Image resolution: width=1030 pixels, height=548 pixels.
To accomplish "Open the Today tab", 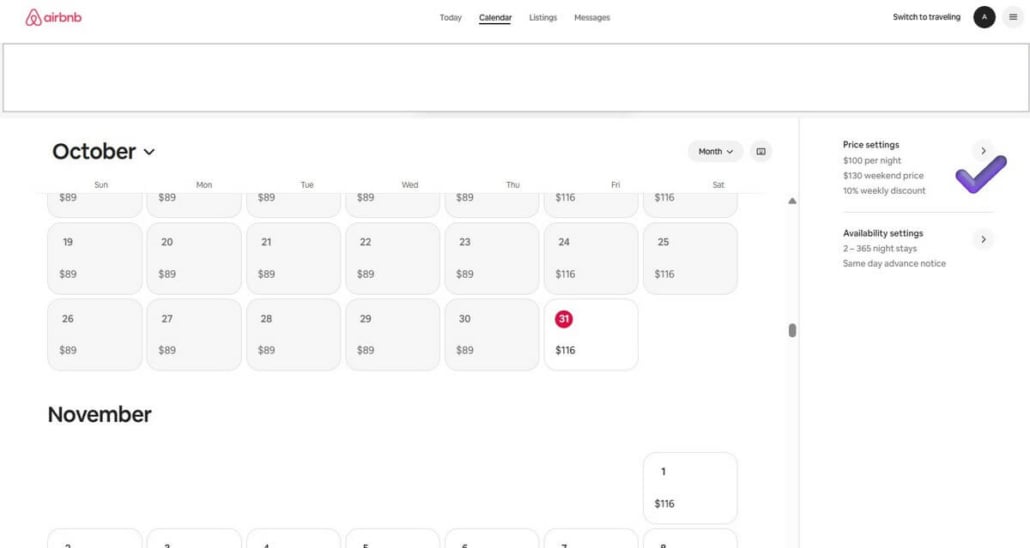I will pyautogui.click(x=451, y=18).
